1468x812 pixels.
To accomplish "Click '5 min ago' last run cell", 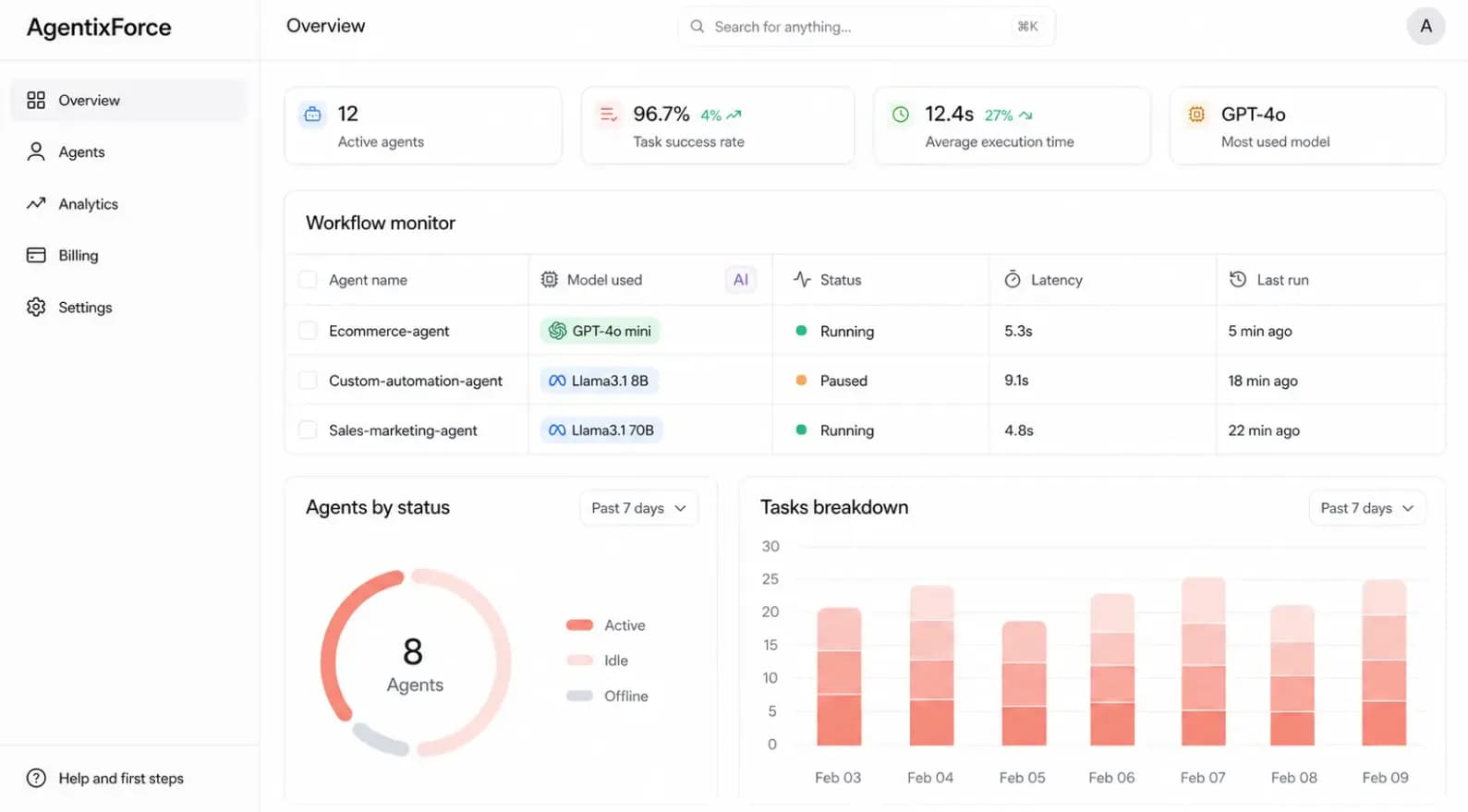I will 1260,331.
